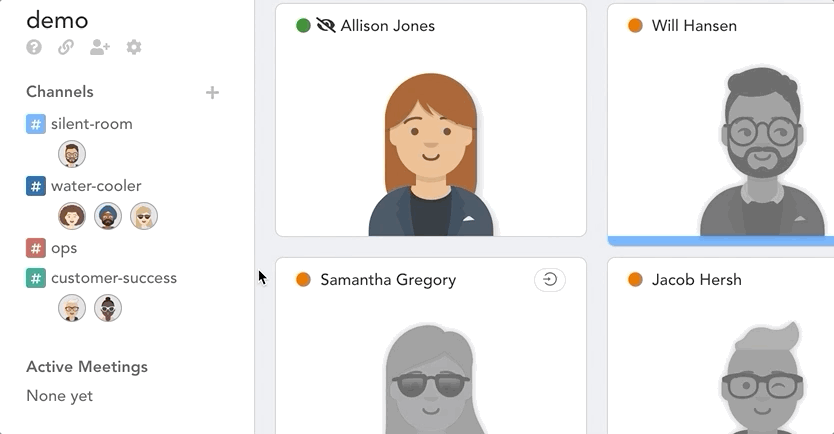Screen dimensions: 834x434
Task: Click the add person icon under demo
Action: pos(99,47)
